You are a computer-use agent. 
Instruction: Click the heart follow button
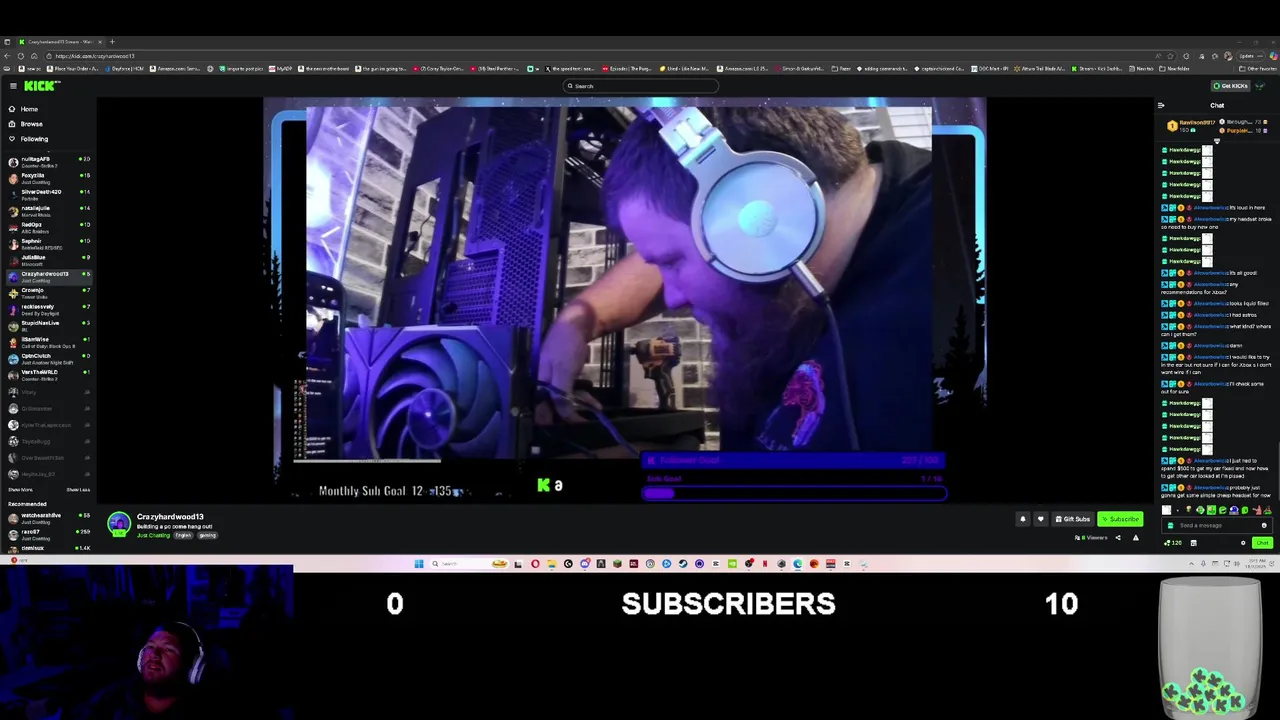click(x=1040, y=519)
